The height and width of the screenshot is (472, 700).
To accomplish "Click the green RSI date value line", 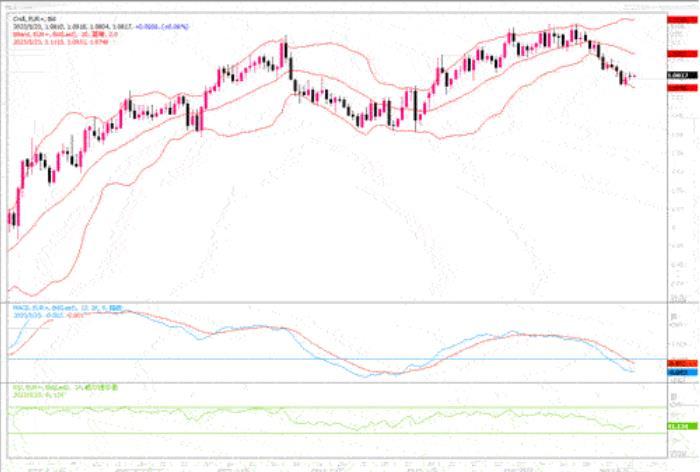I will pyautogui.click(x=39, y=395).
